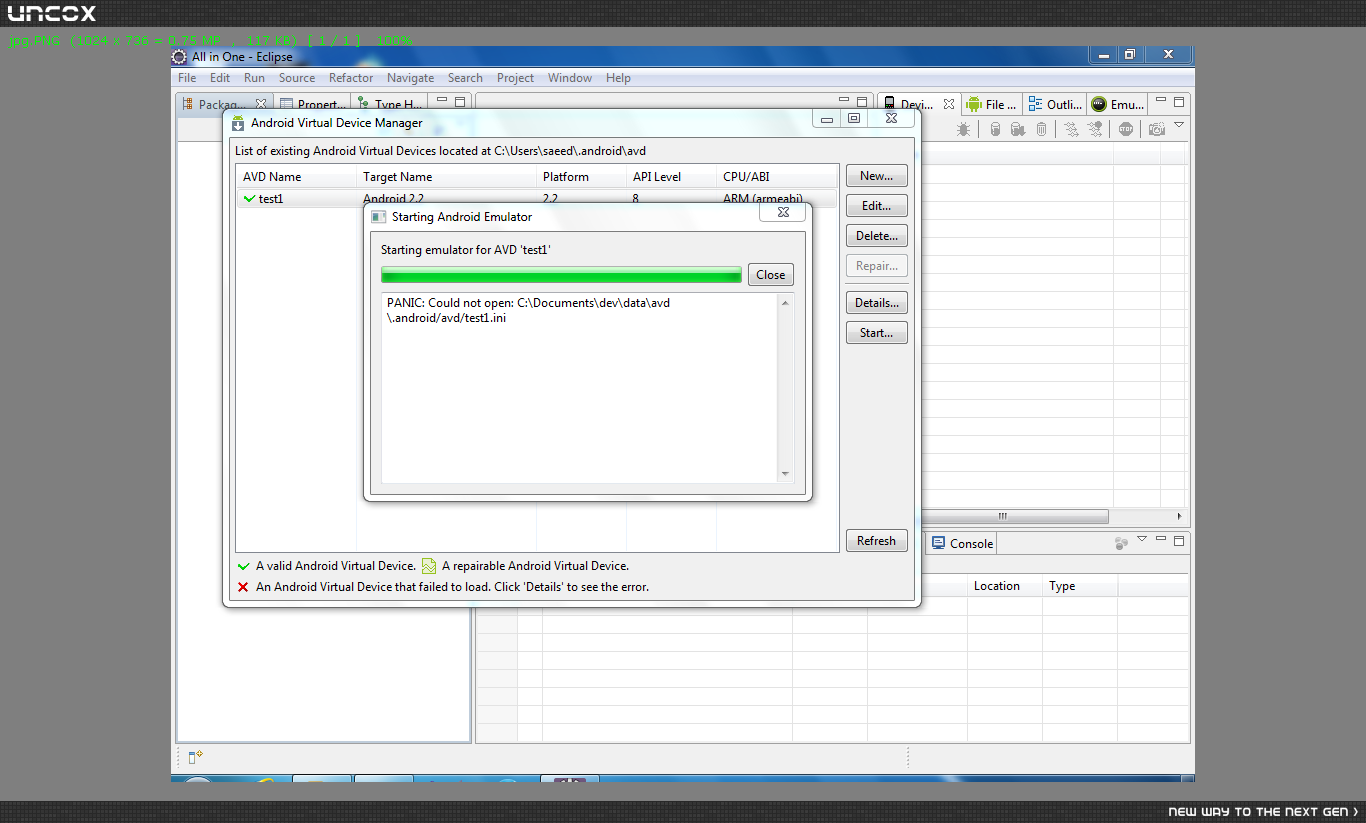Open the File menu
1366x823 pixels.
pyautogui.click(x=187, y=78)
